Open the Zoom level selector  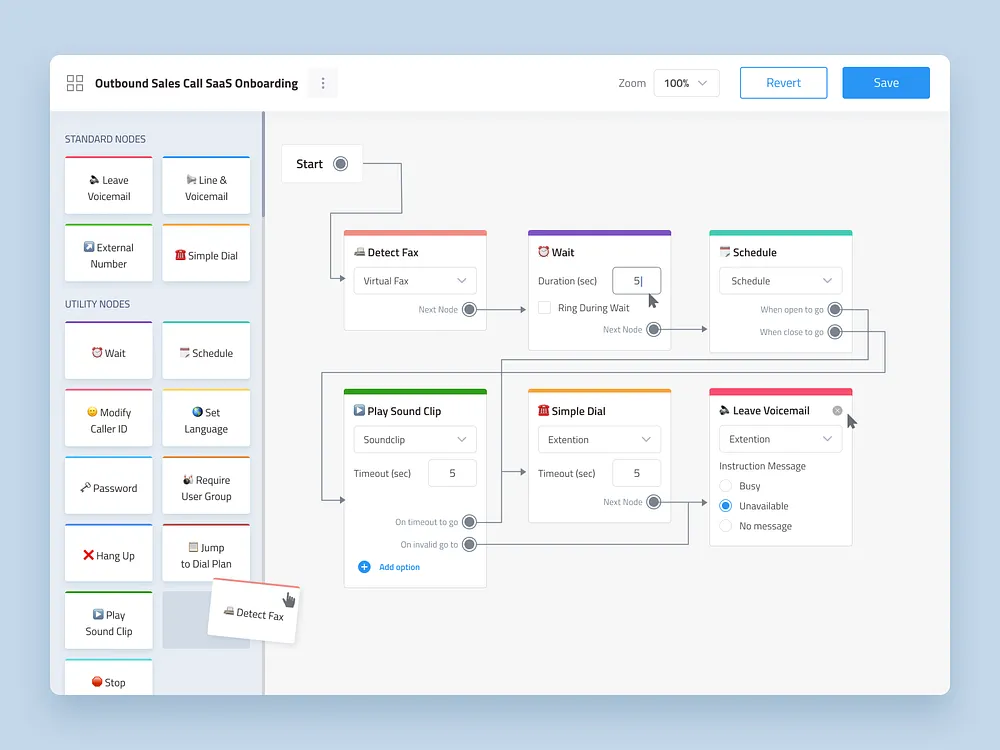pos(686,83)
